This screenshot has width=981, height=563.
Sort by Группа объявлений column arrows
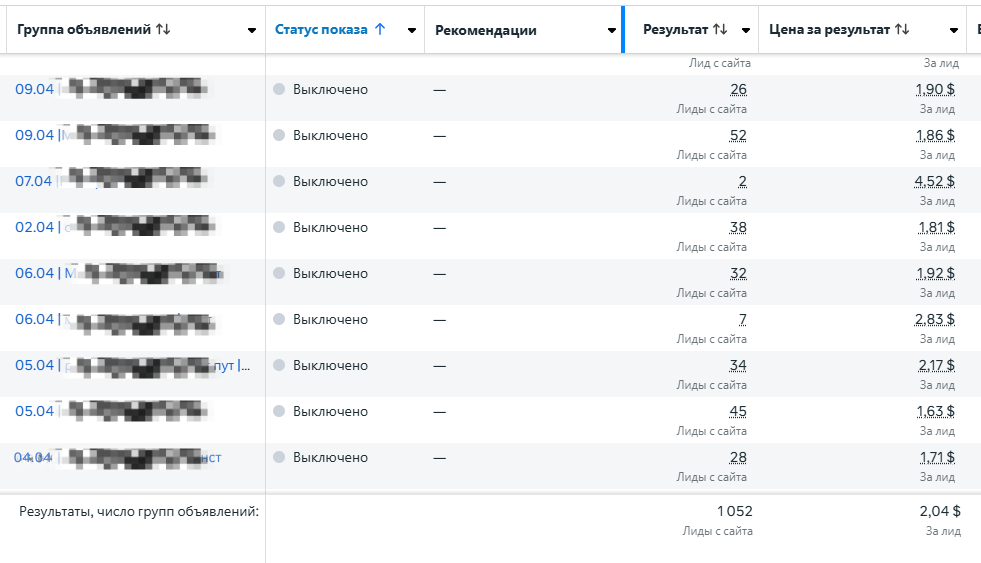(x=163, y=29)
